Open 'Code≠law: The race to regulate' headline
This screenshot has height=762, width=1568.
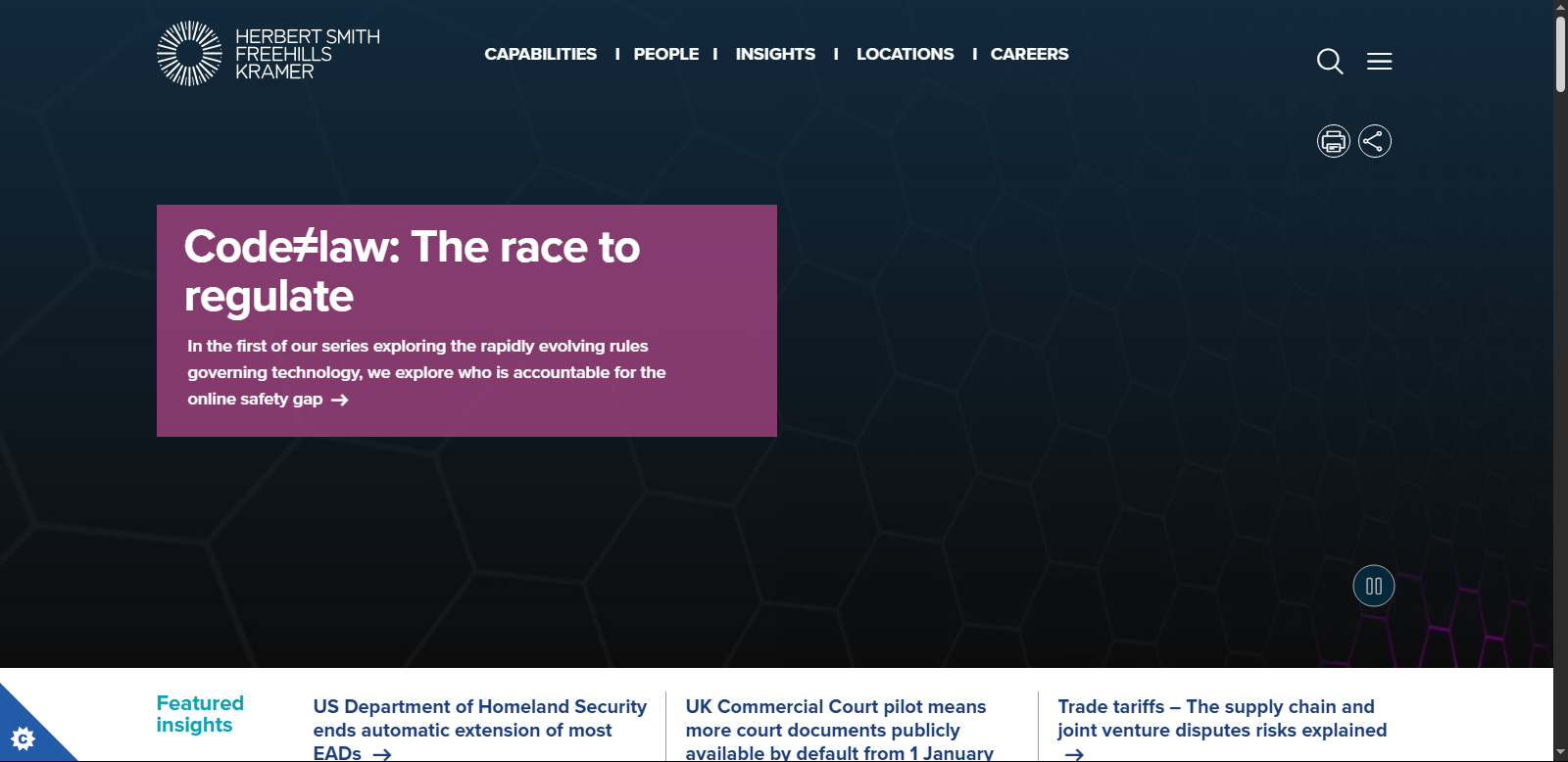(412, 270)
